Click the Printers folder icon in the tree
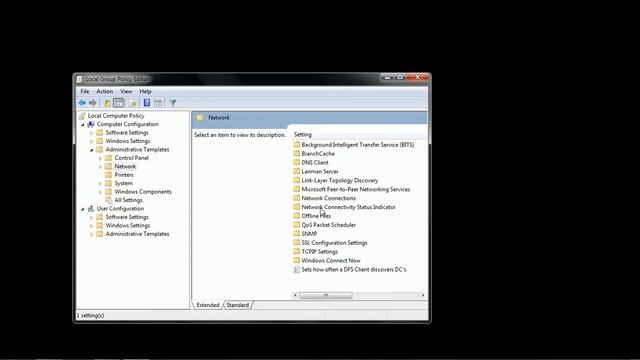The image size is (640, 360). pos(109,175)
